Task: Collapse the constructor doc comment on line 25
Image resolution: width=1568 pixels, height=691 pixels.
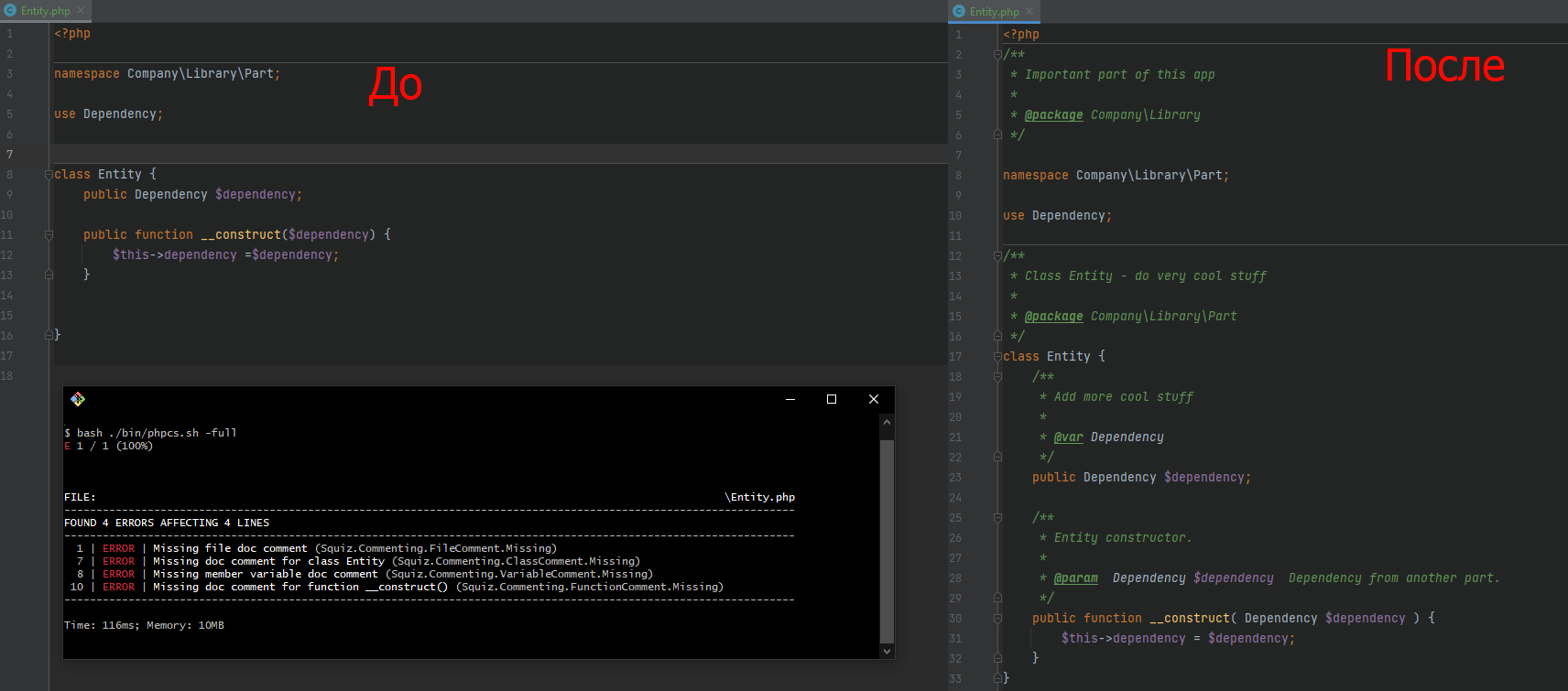Action: pyautogui.click(x=997, y=518)
